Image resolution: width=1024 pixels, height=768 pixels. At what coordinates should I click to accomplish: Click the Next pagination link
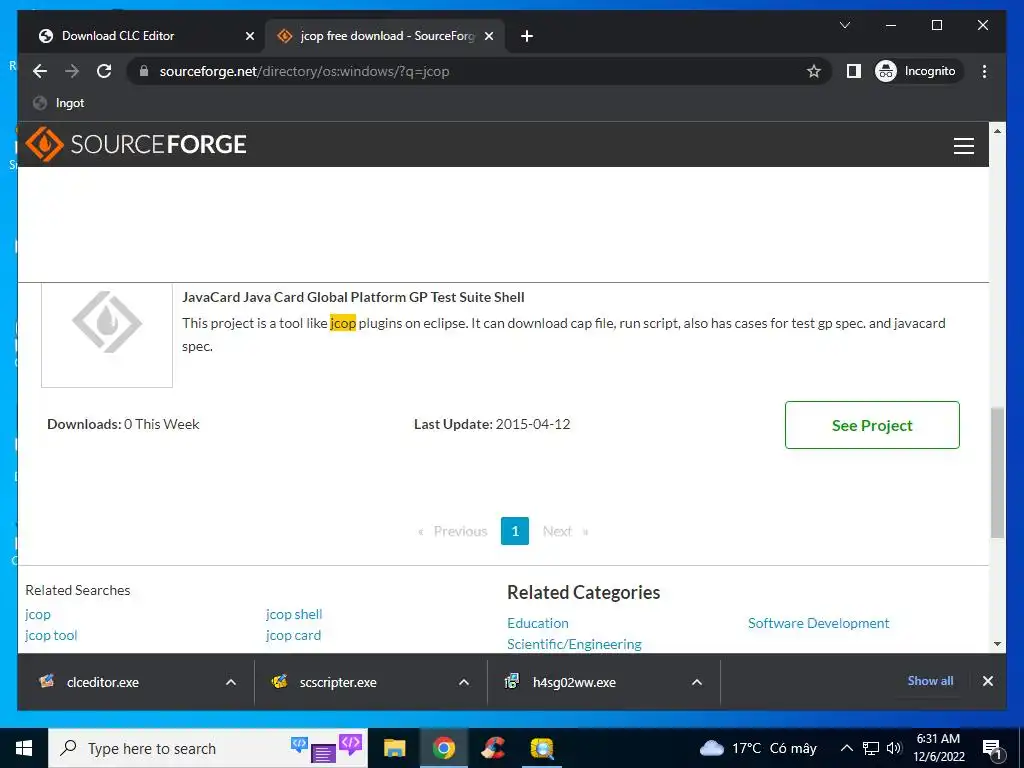point(565,531)
